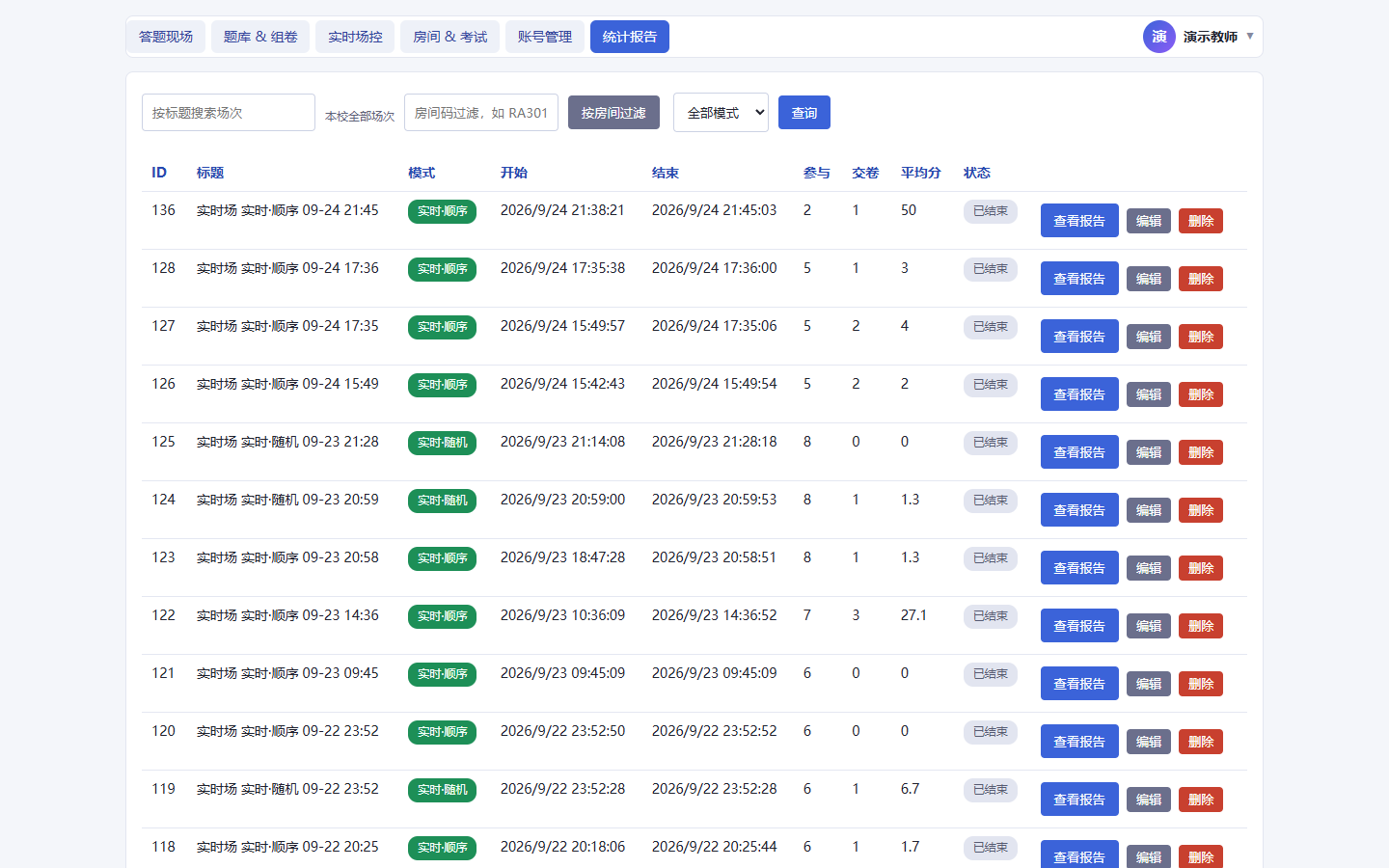Select title 实时场 实时·顺序 09-23 14:36
This screenshot has width=1389, height=868.
[x=287, y=615]
